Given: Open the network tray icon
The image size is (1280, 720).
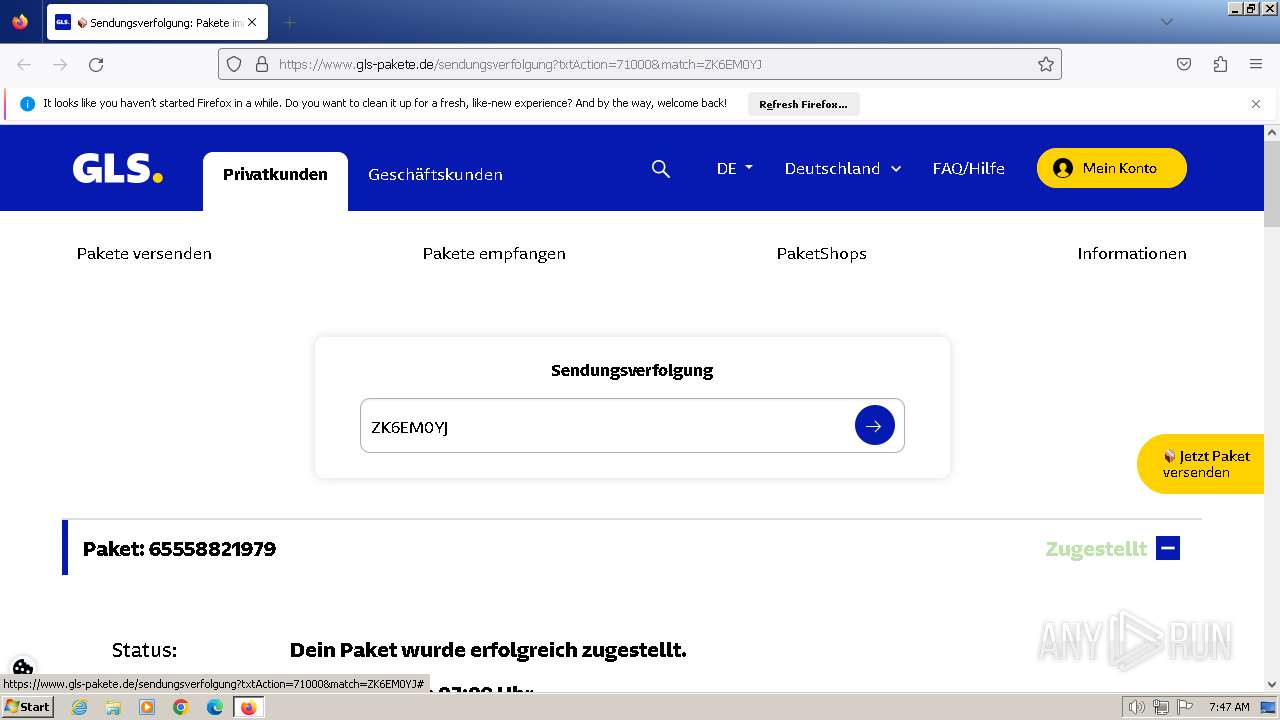Looking at the screenshot, I should (1161, 707).
